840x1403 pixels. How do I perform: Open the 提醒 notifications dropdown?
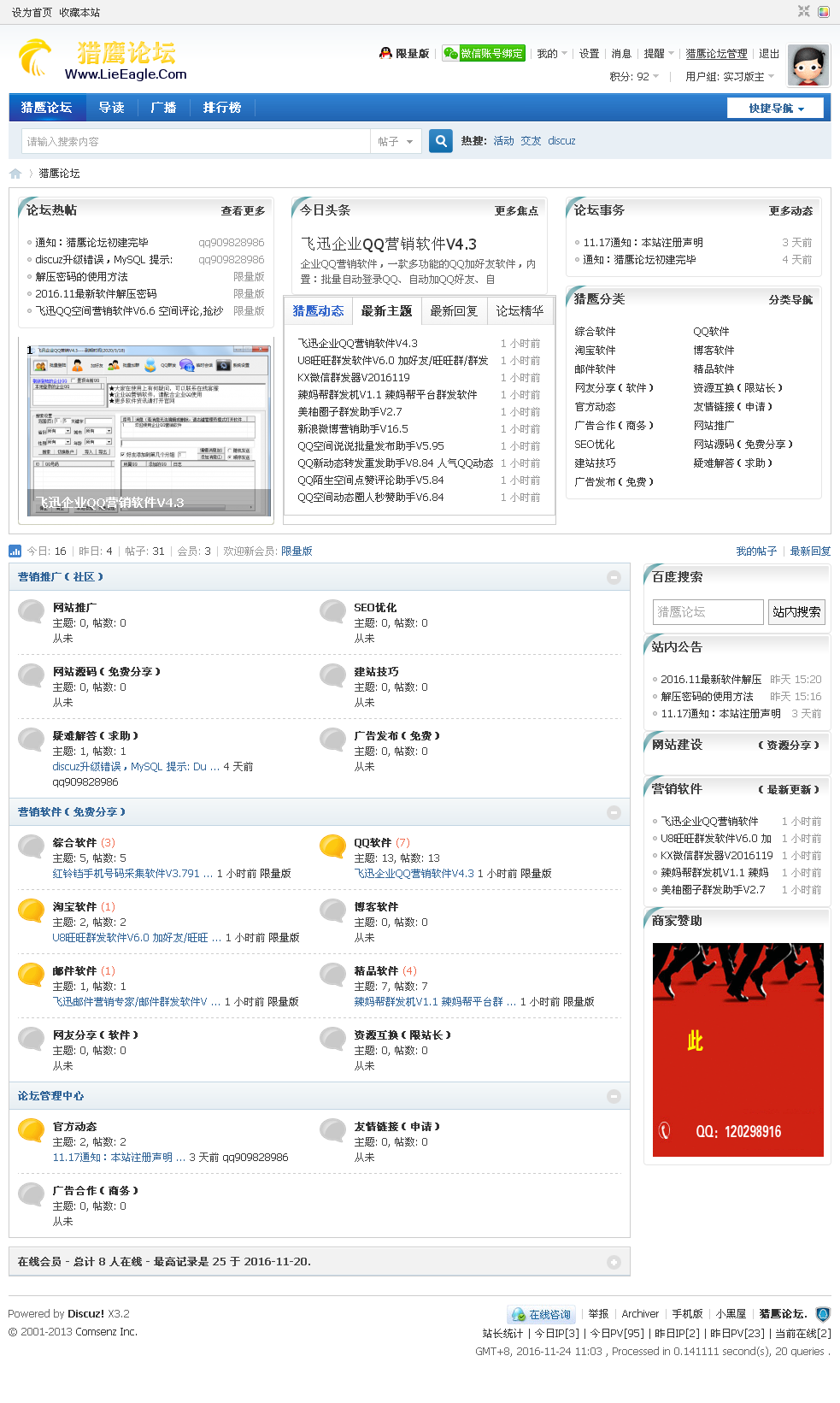659,54
